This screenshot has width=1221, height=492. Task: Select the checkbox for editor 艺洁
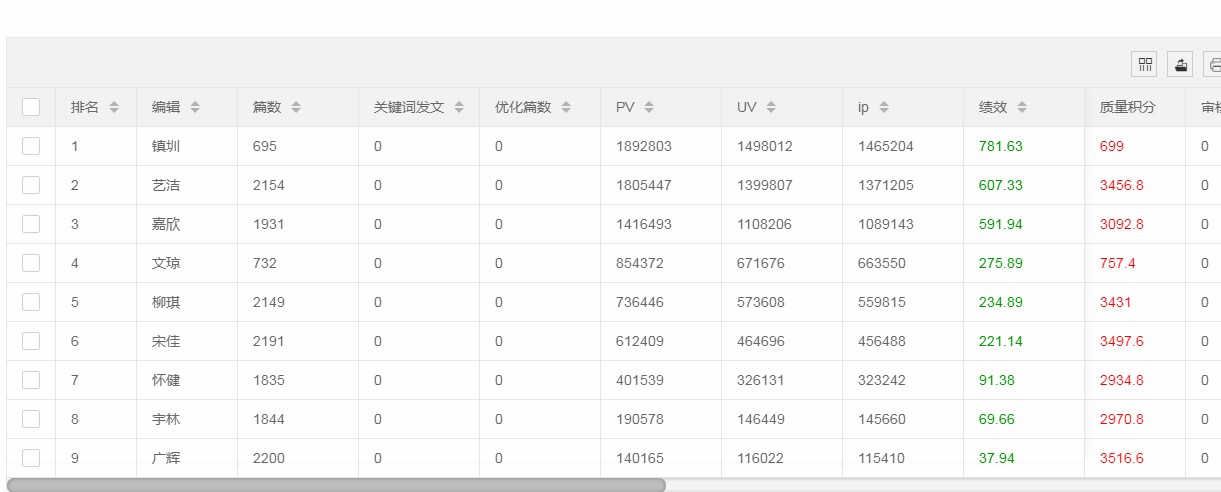(x=31, y=185)
